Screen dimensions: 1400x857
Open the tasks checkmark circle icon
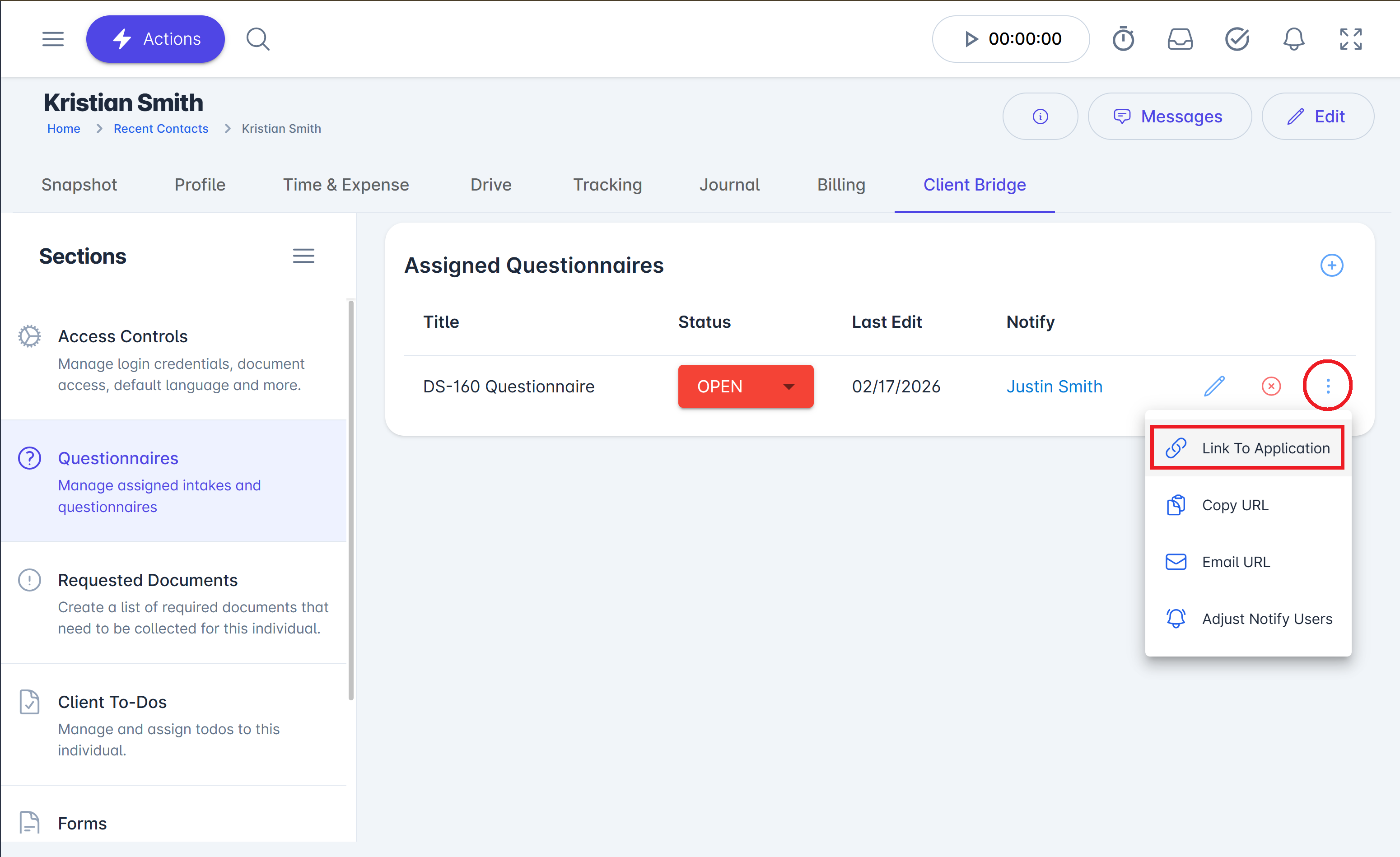pyautogui.click(x=1237, y=39)
